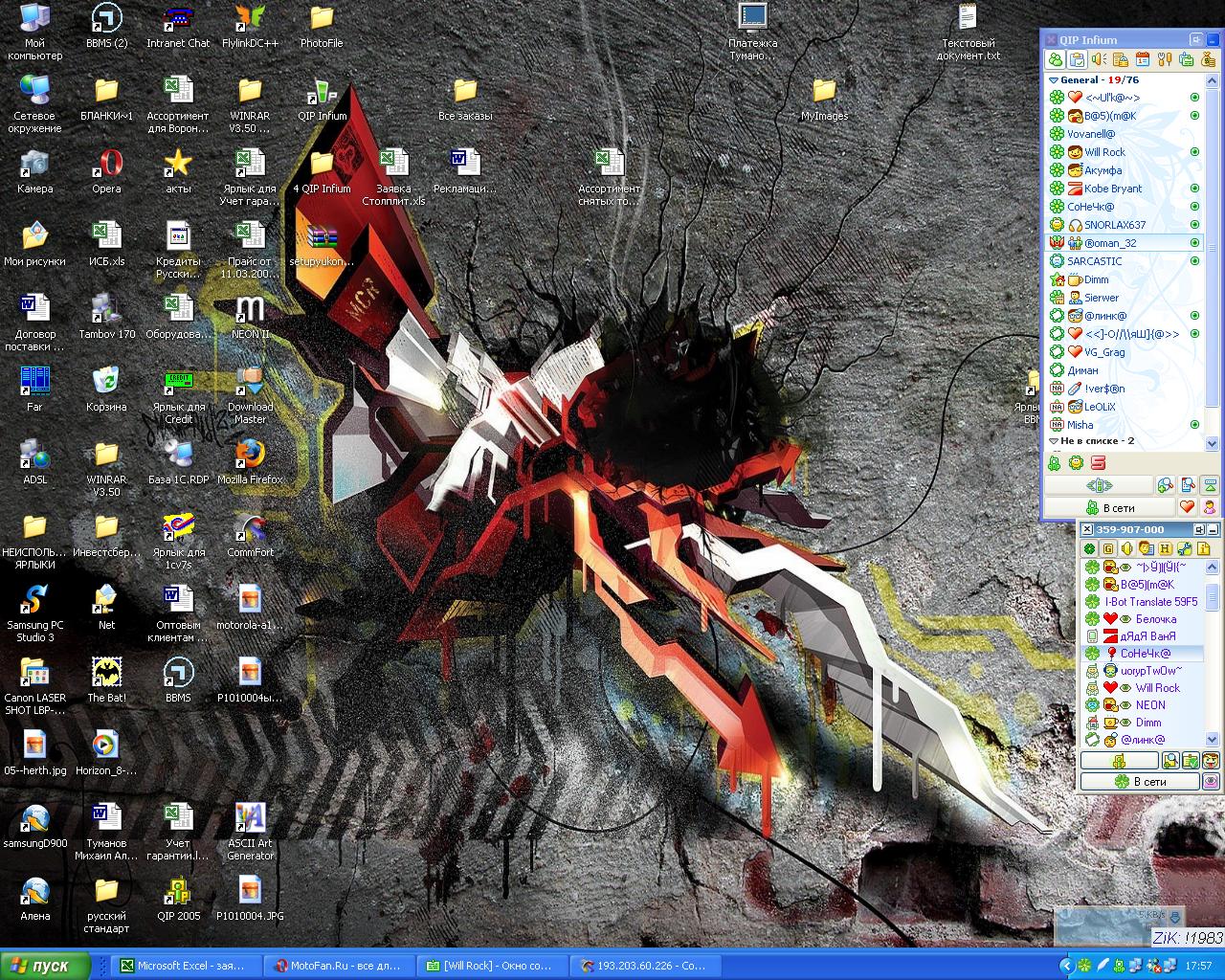This screenshot has width=1225, height=980.
Task: Click the add/find contacts icon in QIP Infium
Action: (x=1165, y=485)
